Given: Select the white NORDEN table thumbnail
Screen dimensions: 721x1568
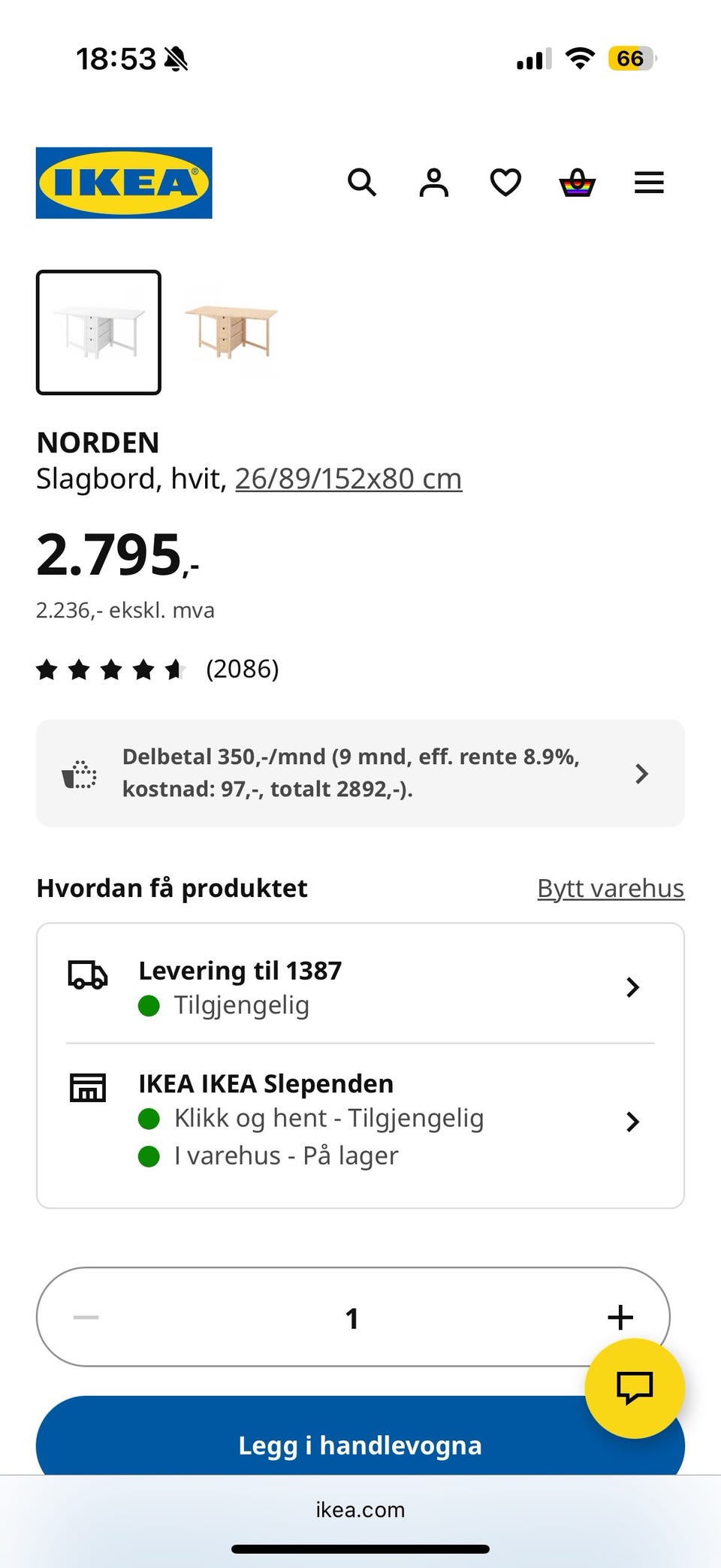Looking at the screenshot, I should [x=98, y=332].
